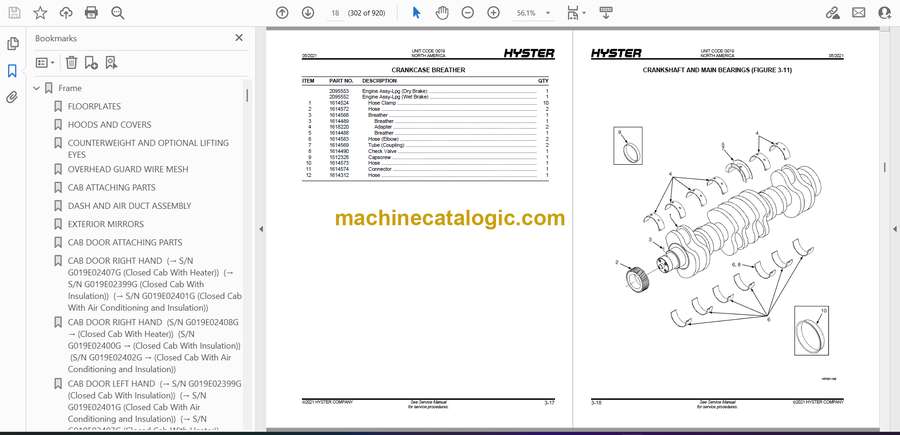This screenshot has height=435, width=900.
Task: Click the share link icon
Action: tap(832, 13)
